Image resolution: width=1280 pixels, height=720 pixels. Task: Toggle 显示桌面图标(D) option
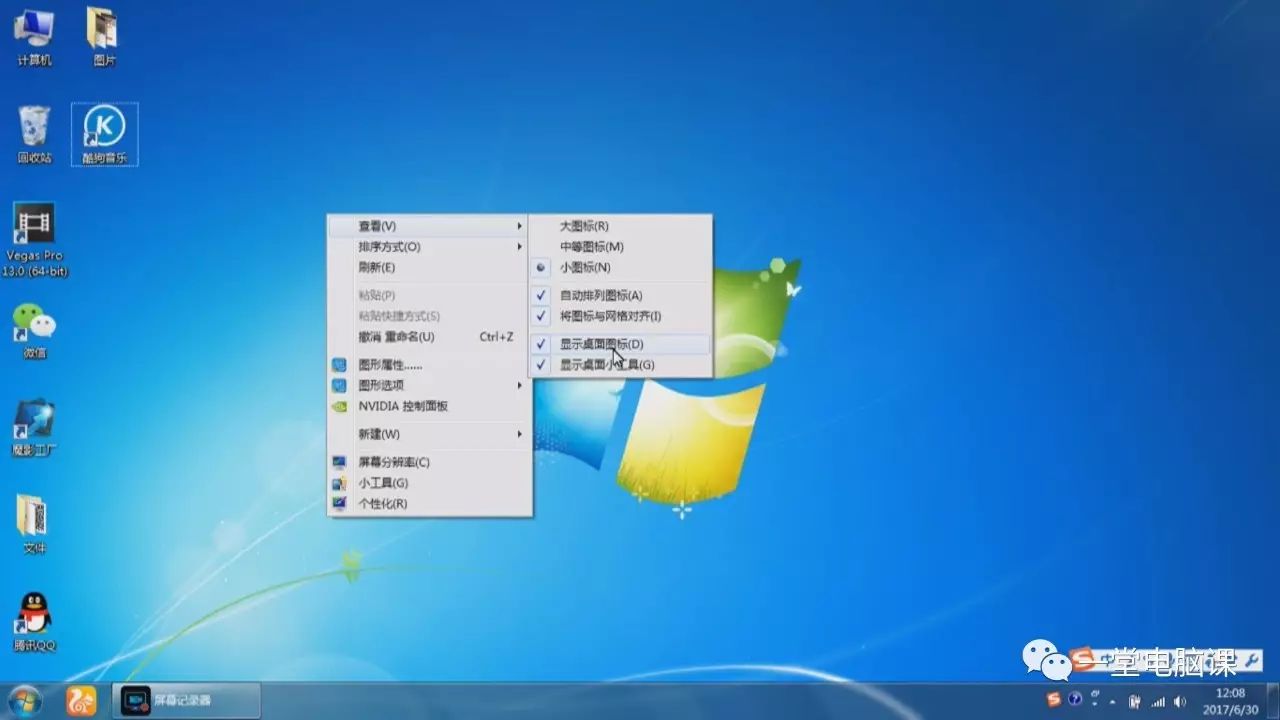point(620,344)
